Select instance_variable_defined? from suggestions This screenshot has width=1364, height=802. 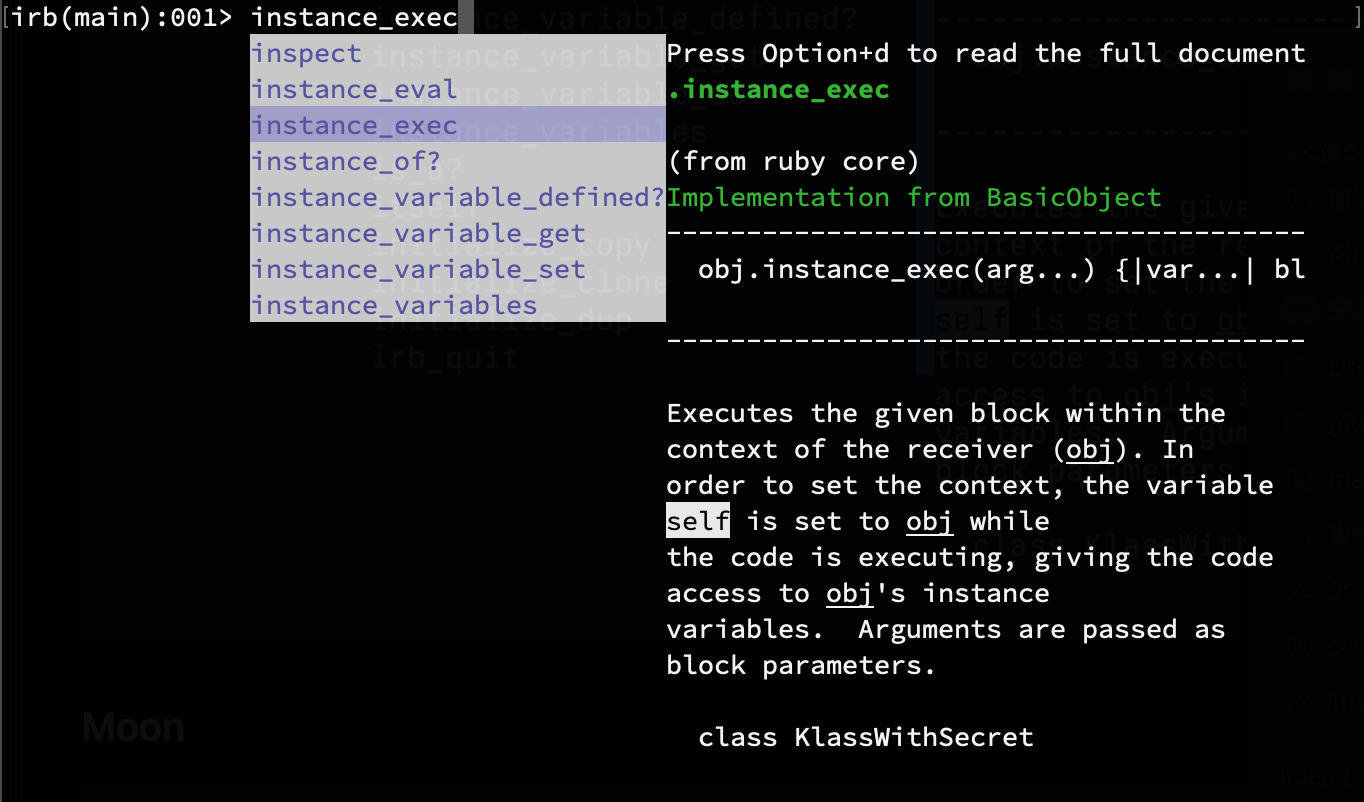point(457,197)
